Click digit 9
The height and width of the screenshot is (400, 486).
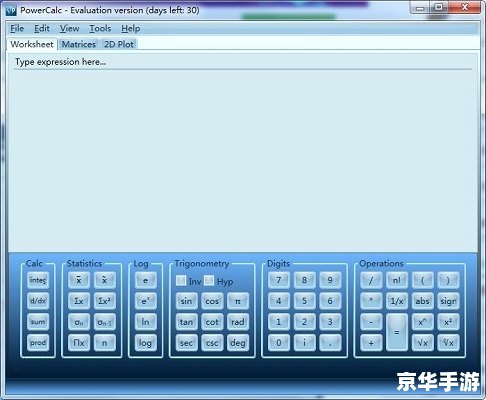[x=330, y=280]
